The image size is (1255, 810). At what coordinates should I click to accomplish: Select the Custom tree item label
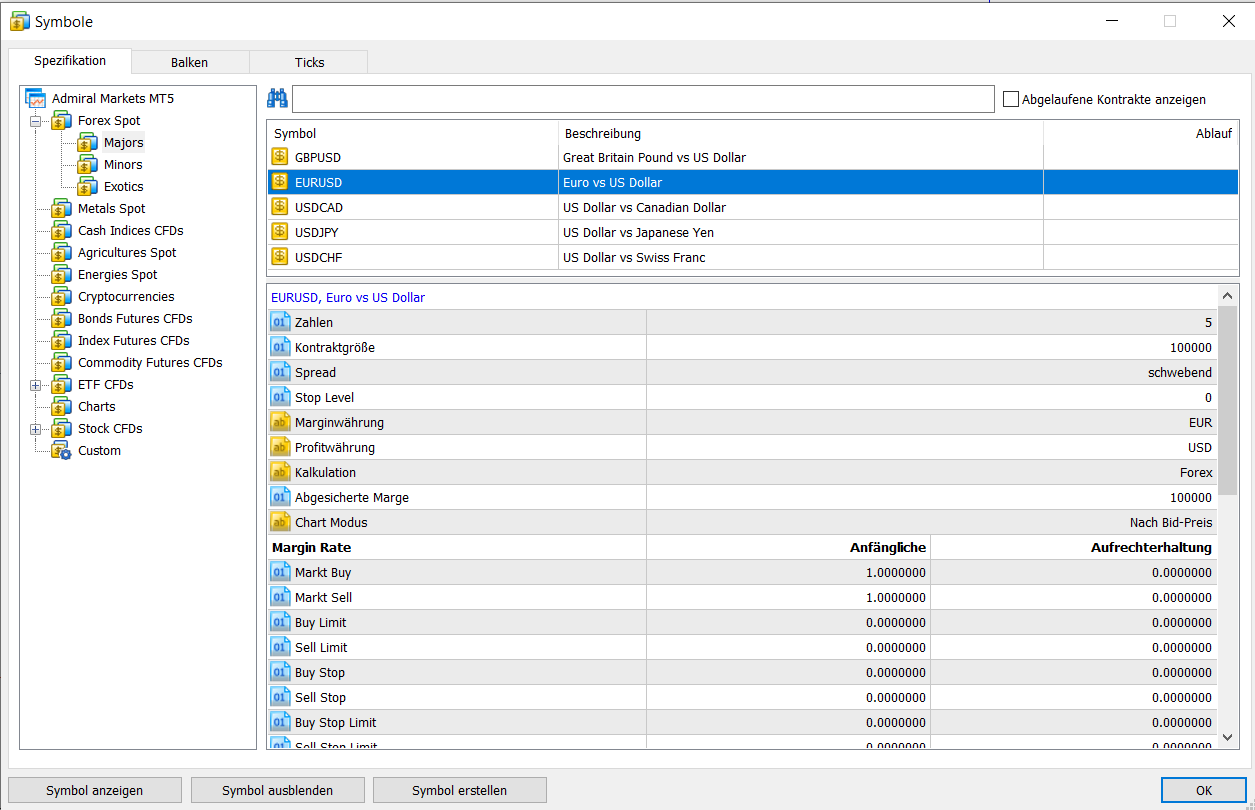tap(99, 451)
